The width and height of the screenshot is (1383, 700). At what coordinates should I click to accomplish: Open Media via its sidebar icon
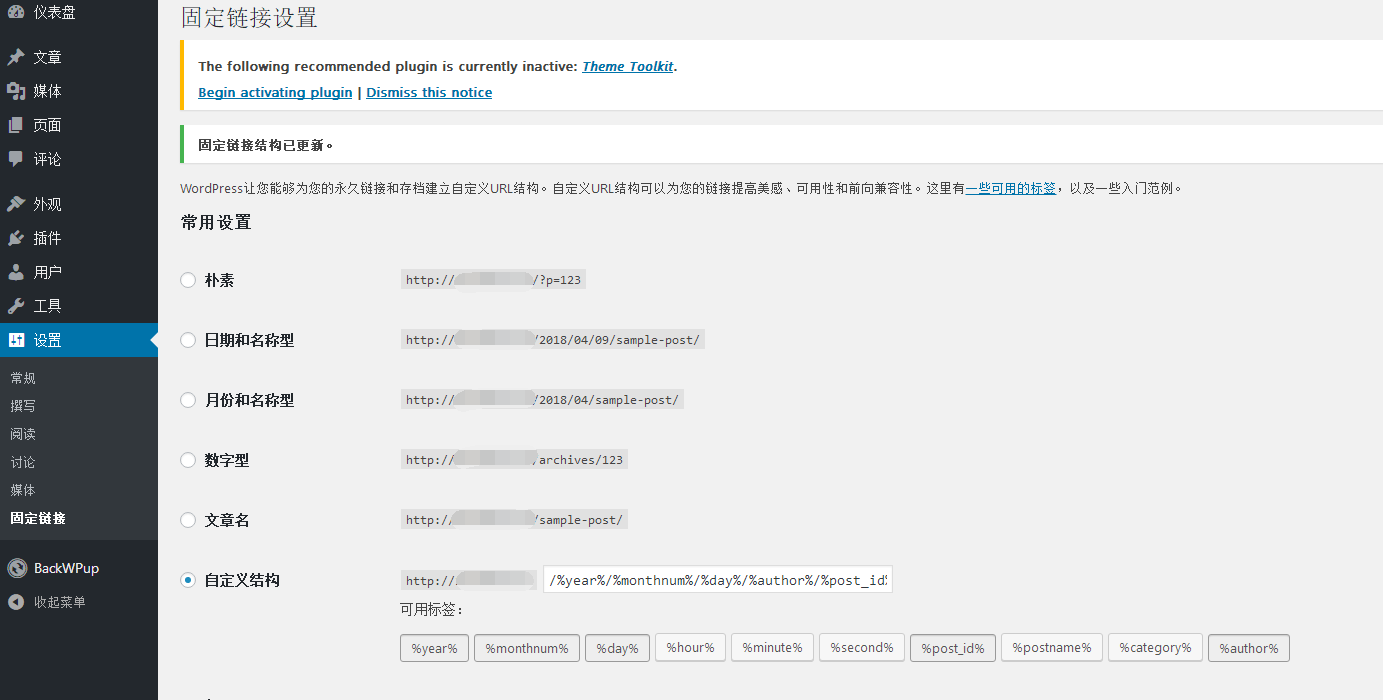point(16,91)
